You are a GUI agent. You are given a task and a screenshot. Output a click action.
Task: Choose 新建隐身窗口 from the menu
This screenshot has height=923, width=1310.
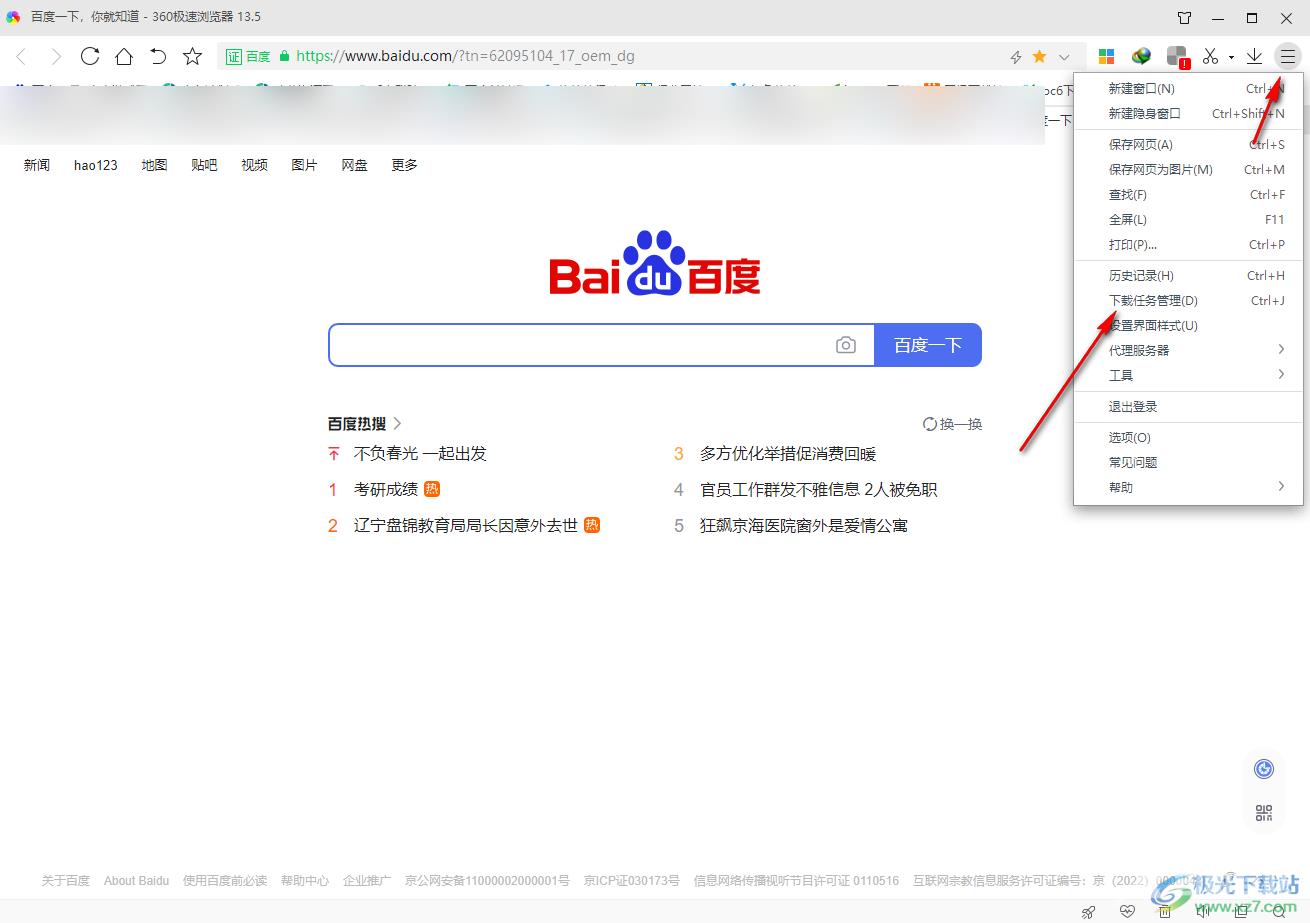click(1190, 114)
